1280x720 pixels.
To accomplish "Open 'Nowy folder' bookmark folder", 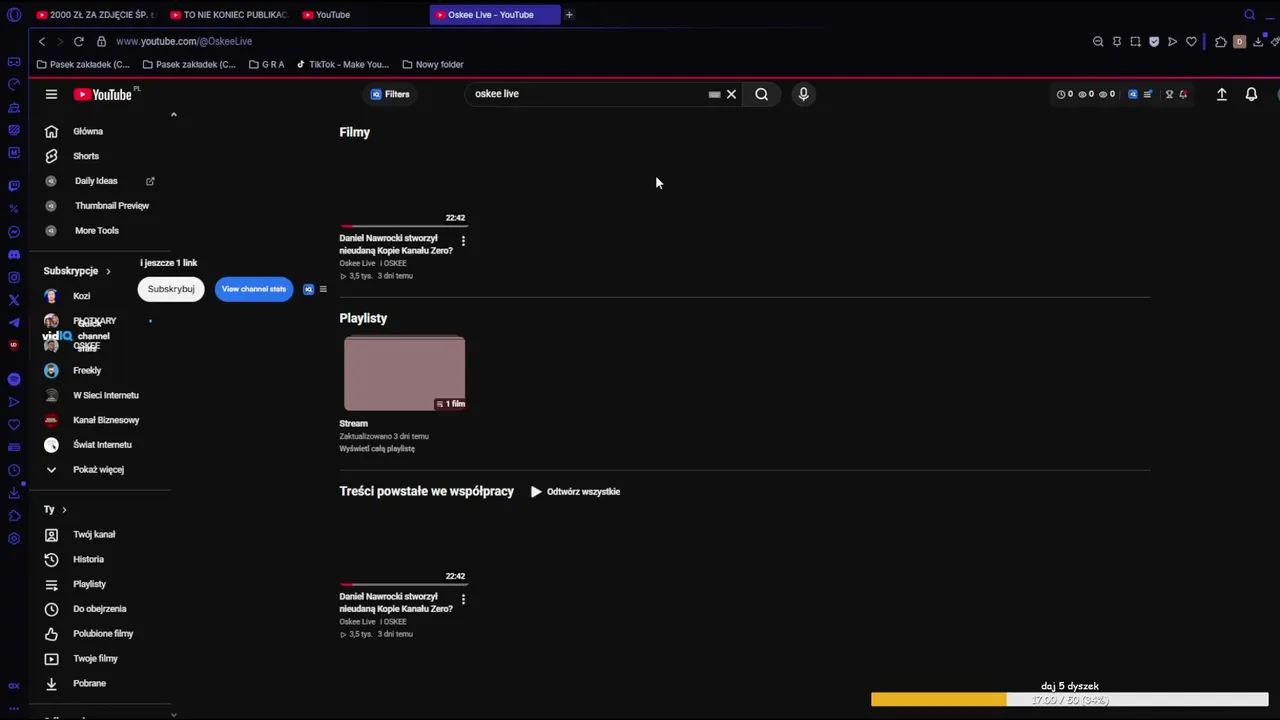I will [433, 64].
